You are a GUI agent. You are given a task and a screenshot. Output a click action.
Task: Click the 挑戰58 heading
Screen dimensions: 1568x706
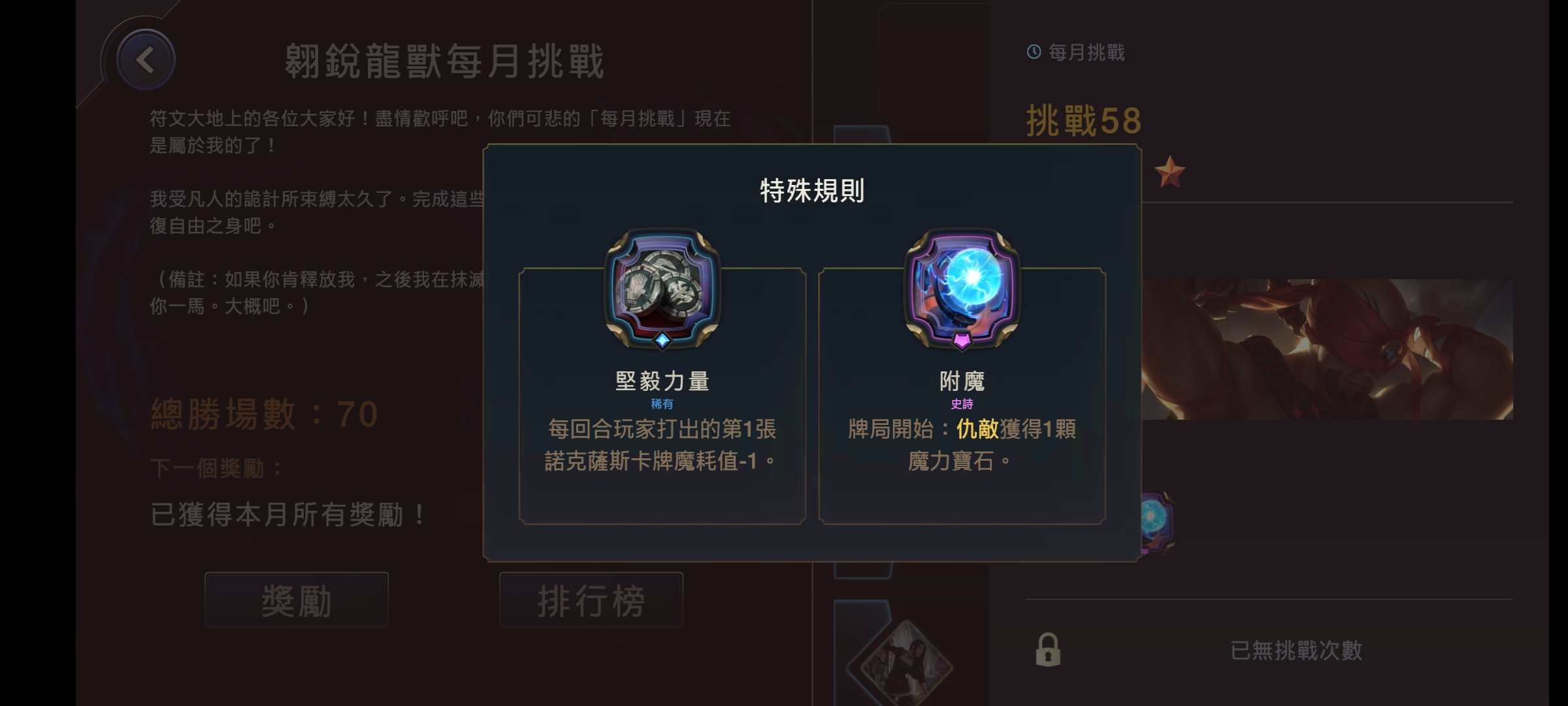[1084, 121]
